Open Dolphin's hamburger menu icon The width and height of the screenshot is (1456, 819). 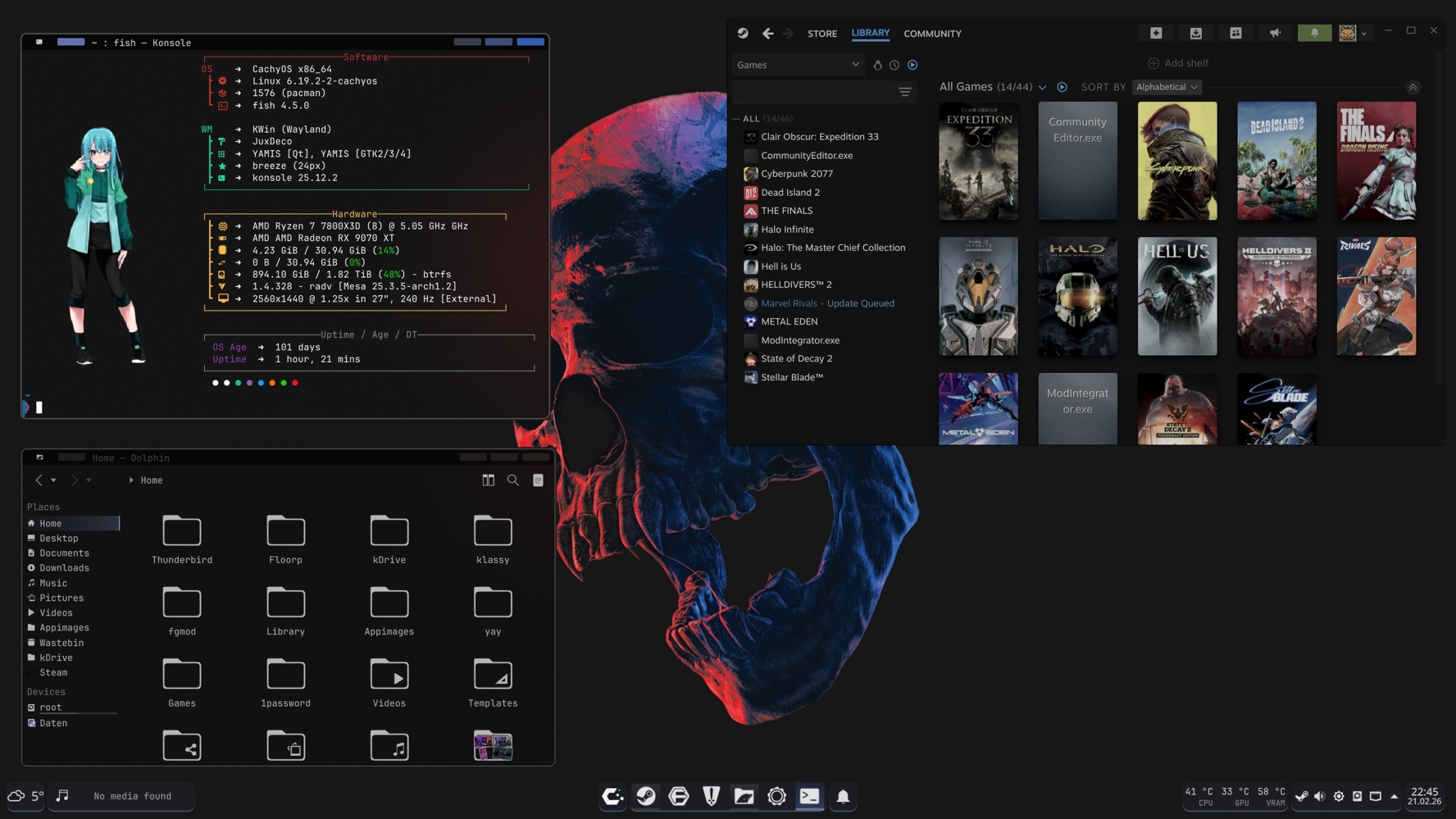tap(538, 480)
